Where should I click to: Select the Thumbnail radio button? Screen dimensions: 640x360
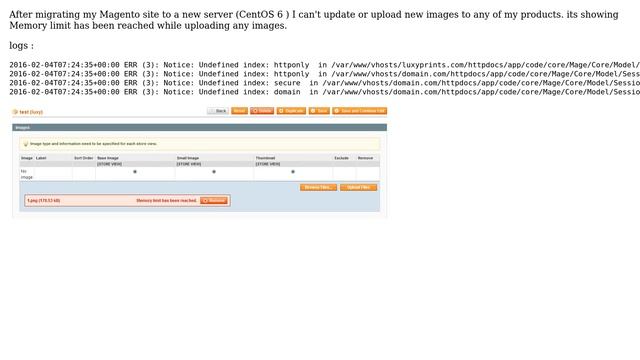(x=293, y=172)
